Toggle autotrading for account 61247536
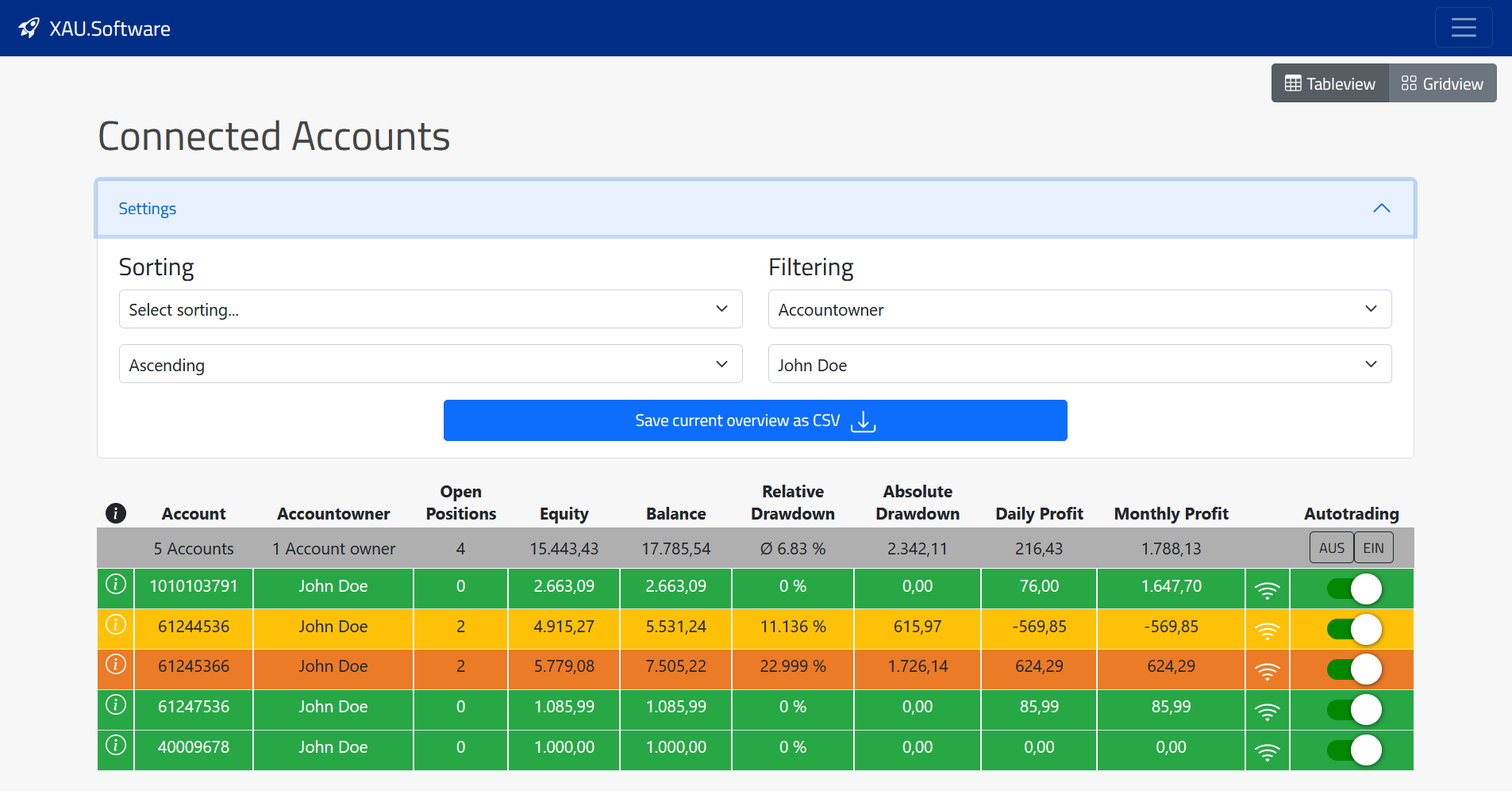 (x=1354, y=710)
